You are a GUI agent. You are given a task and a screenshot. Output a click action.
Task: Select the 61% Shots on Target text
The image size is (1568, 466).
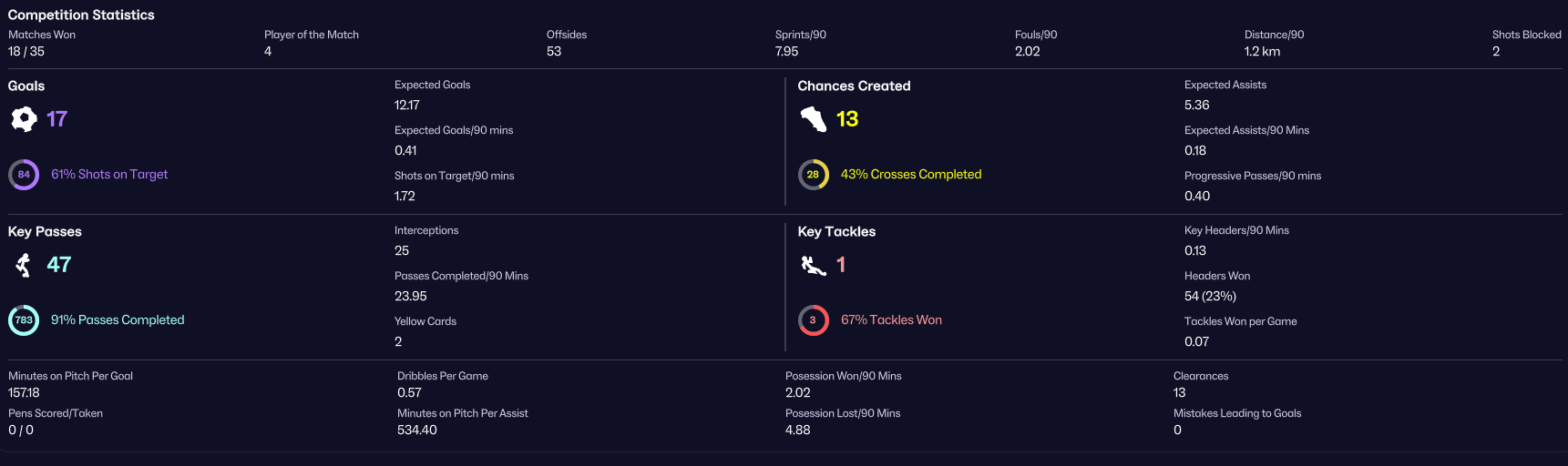pyautogui.click(x=109, y=175)
